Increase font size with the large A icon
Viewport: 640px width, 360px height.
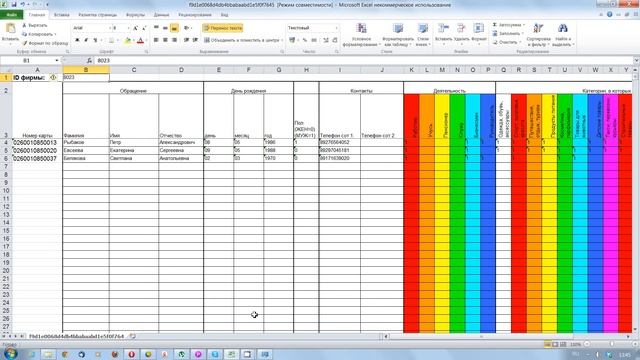(x=136, y=28)
